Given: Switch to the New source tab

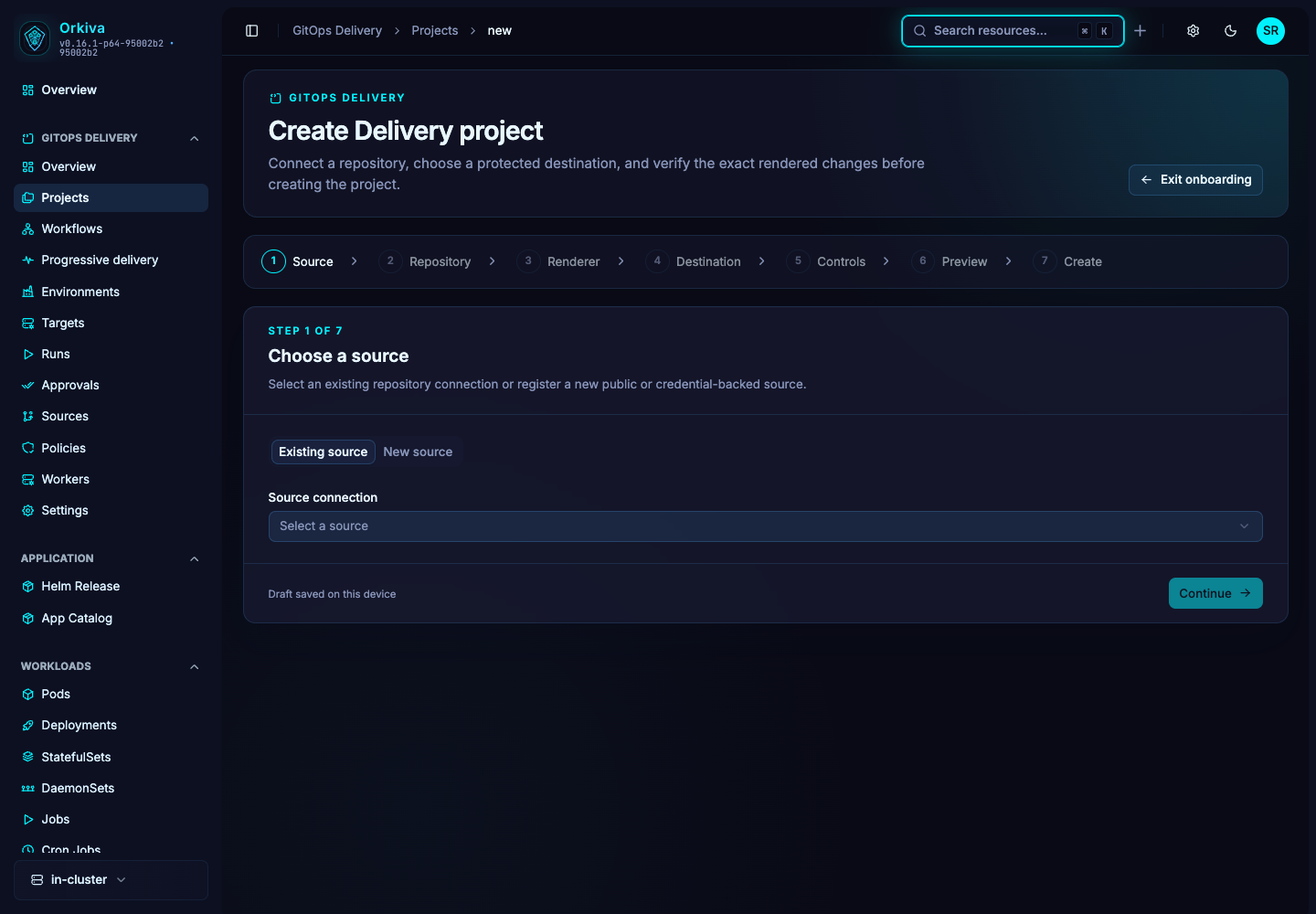Looking at the screenshot, I should [x=418, y=452].
